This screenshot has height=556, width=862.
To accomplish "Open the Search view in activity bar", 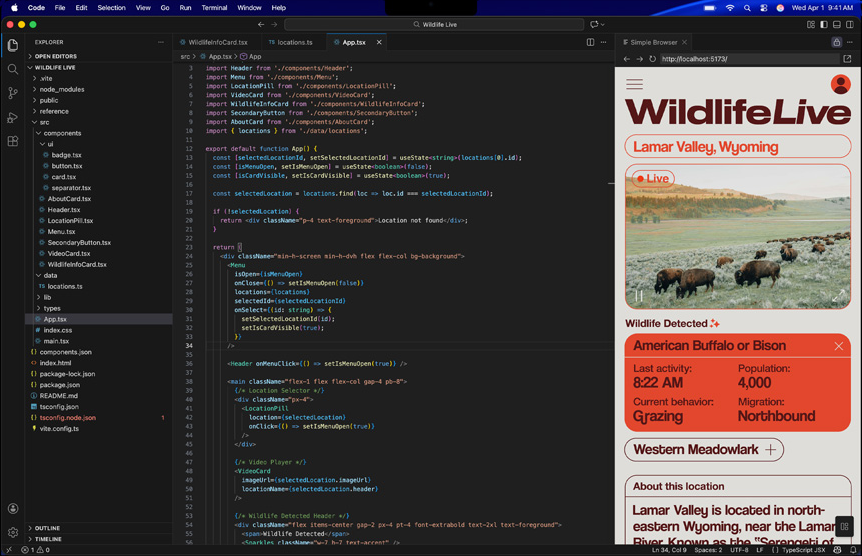I will pyautogui.click(x=13, y=69).
